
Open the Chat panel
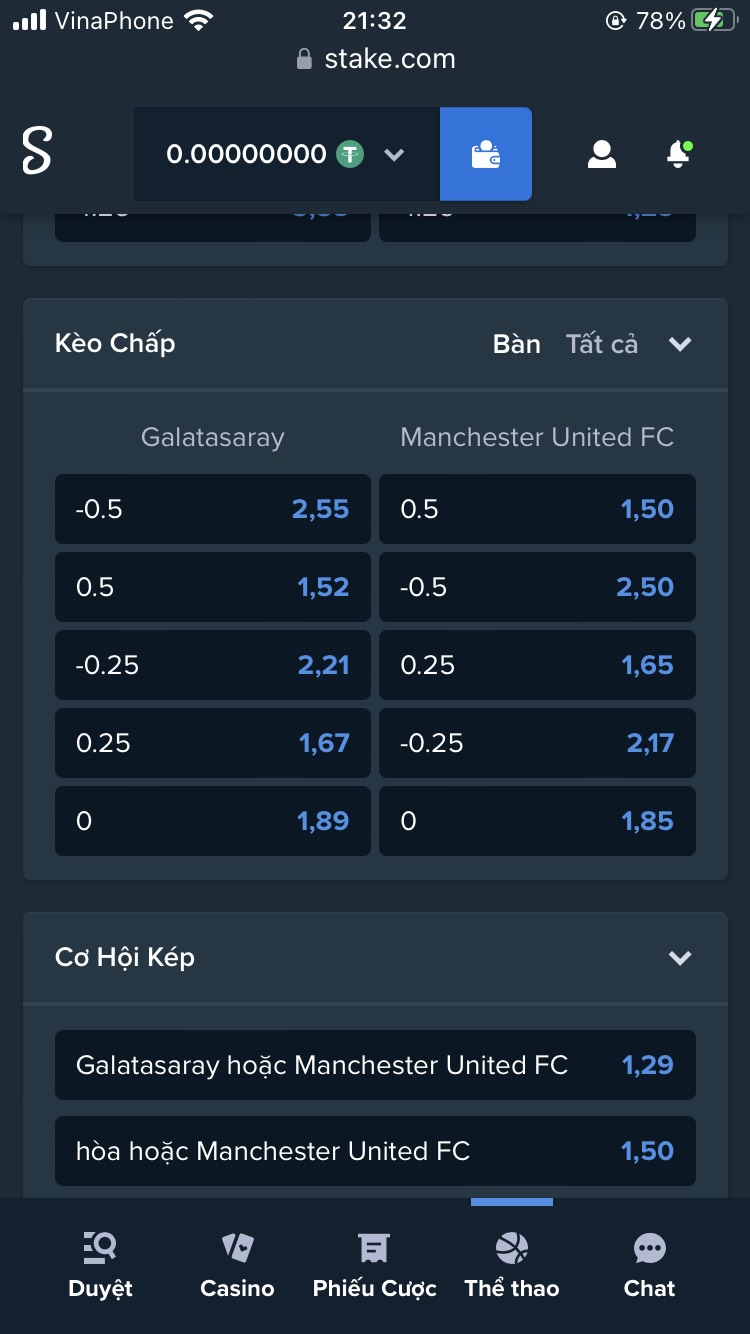click(649, 1264)
